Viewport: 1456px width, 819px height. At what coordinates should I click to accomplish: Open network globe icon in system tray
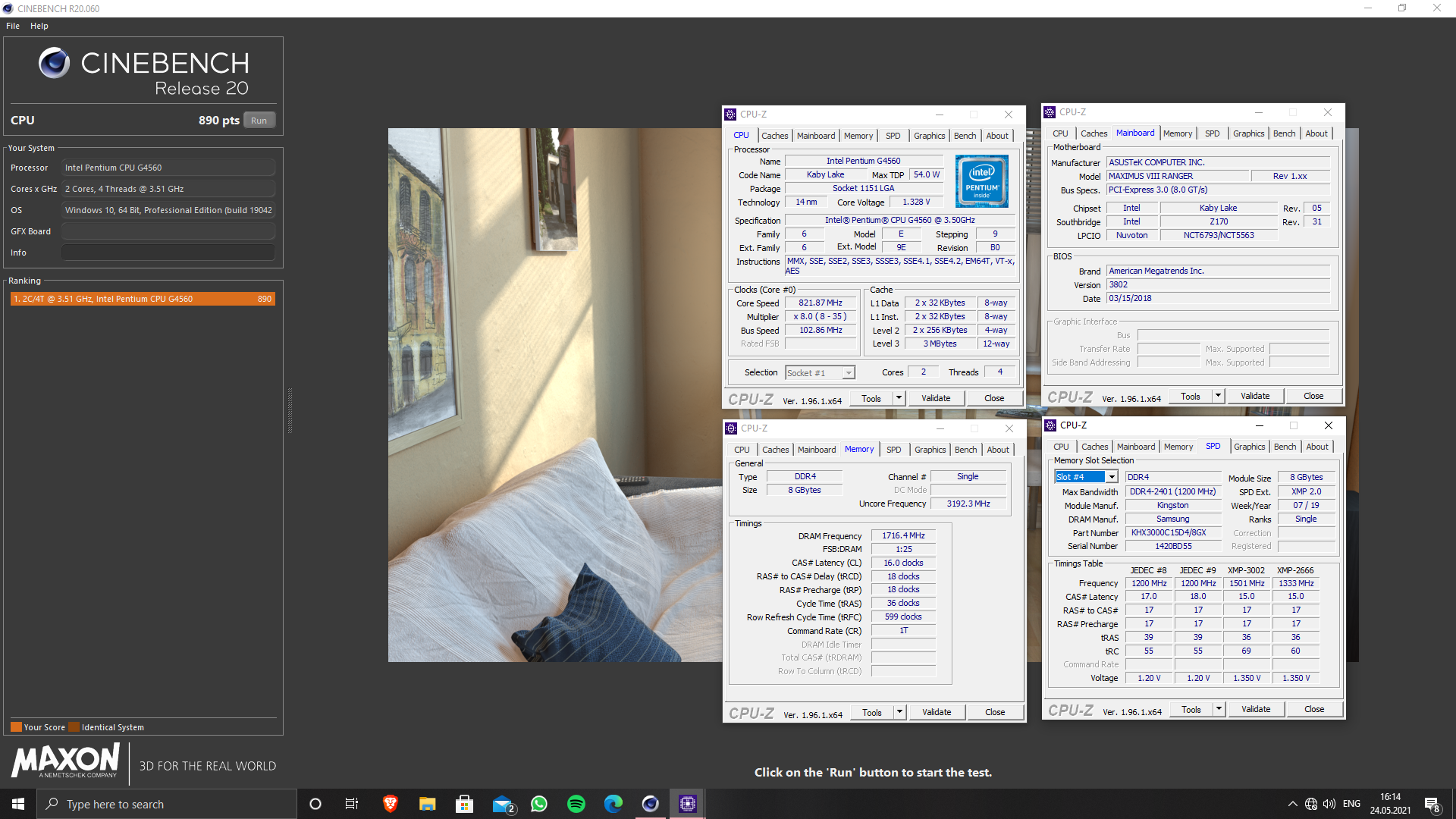(1310, 804)
